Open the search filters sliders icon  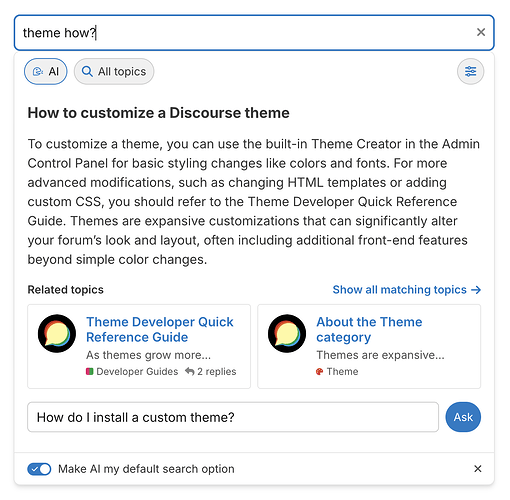pos(470,71)
